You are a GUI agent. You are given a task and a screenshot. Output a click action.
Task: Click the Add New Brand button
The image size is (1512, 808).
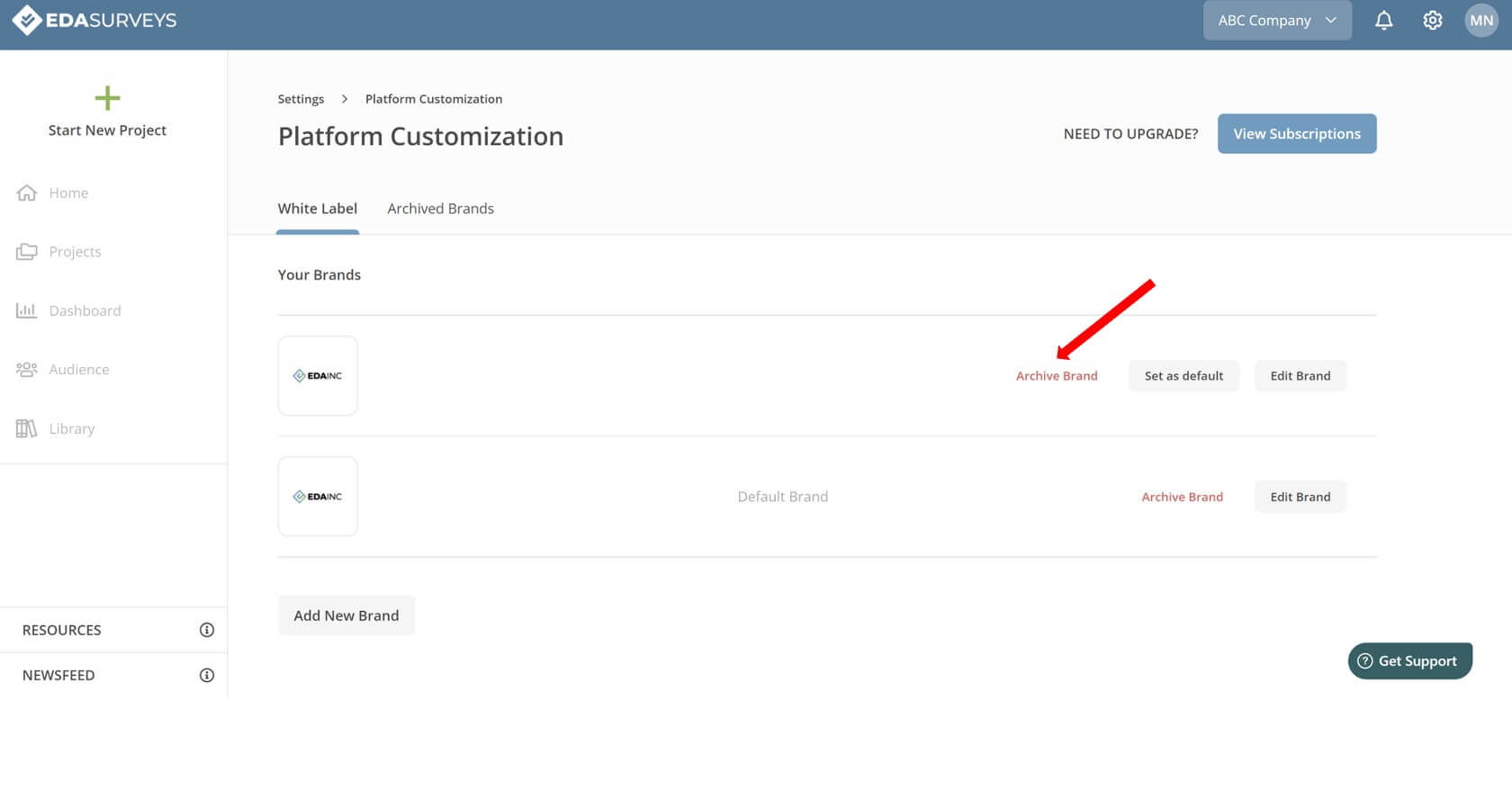tap(346, 615)
